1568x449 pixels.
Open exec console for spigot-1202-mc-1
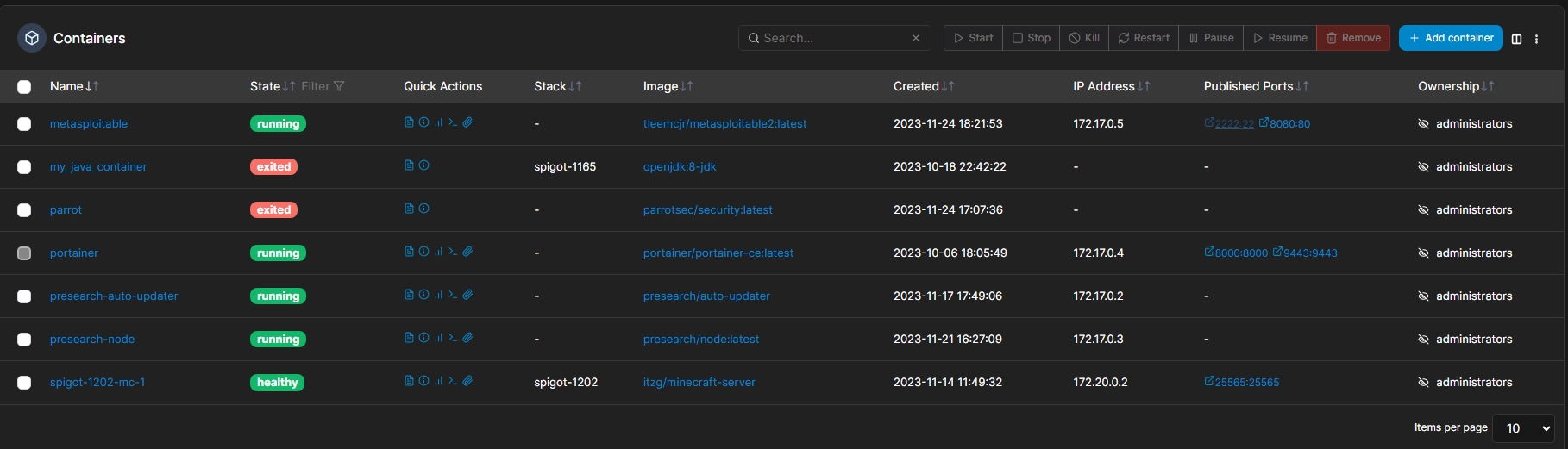pos(453,381)
